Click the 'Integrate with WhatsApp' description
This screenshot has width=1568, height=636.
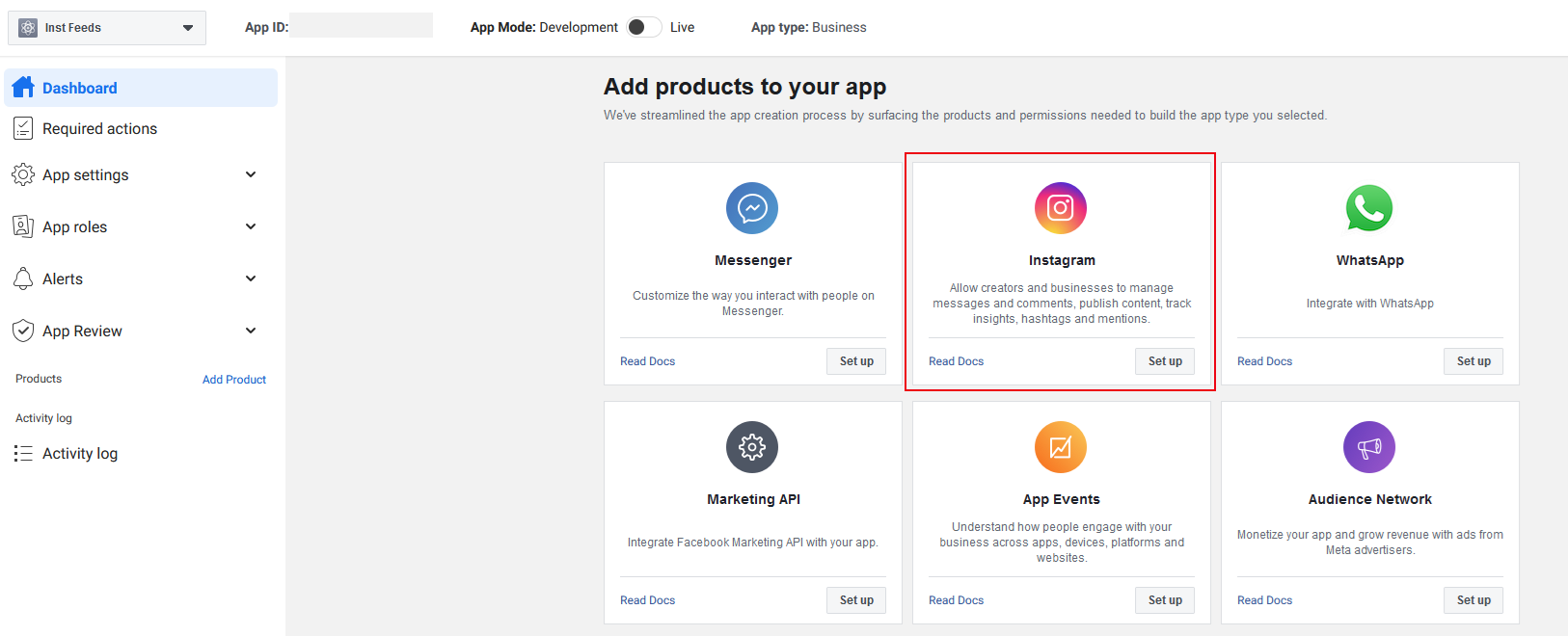(1369, 304)
